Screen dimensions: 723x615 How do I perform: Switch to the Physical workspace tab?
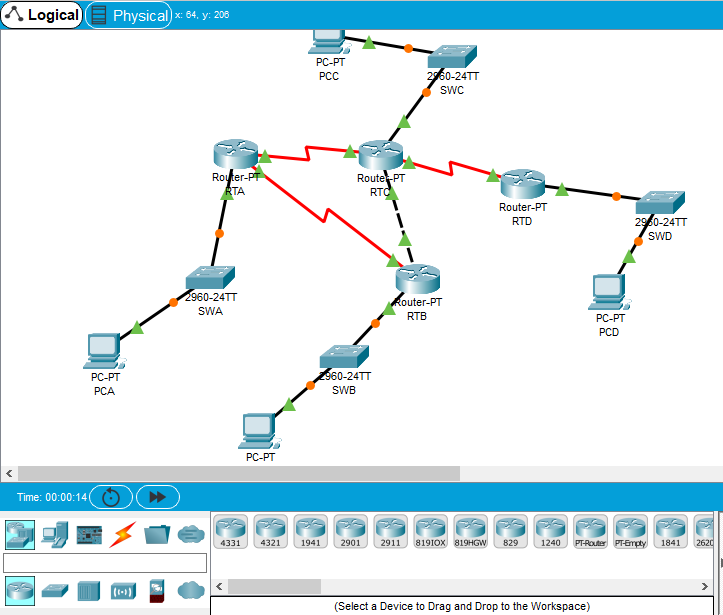tap(128, 15)
